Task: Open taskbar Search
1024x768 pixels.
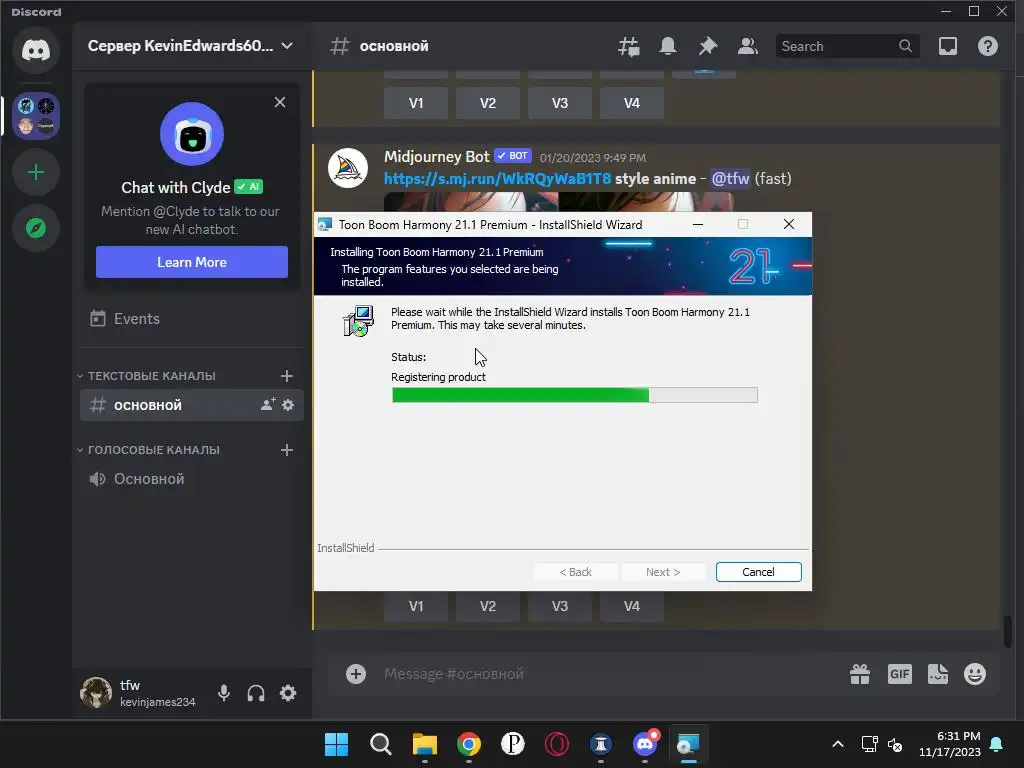Action: [x=380, y=744]
